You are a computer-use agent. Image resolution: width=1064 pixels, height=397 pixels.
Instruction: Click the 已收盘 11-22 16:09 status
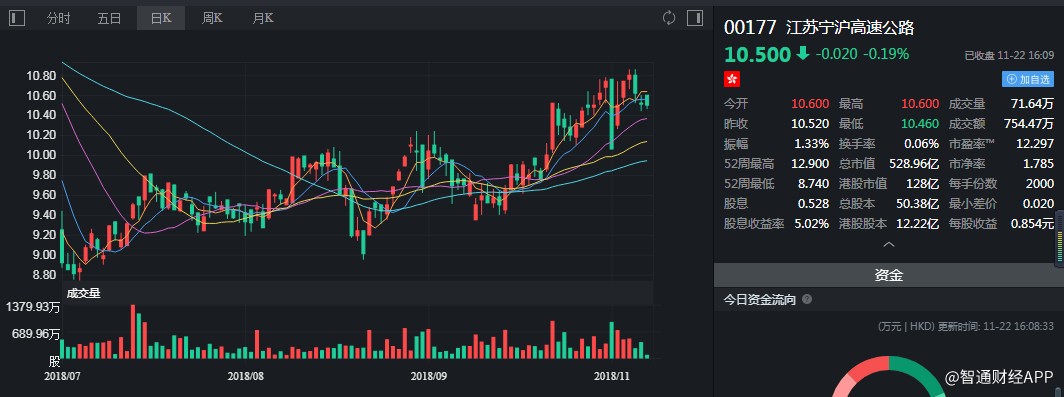[x=1009, y=56]
